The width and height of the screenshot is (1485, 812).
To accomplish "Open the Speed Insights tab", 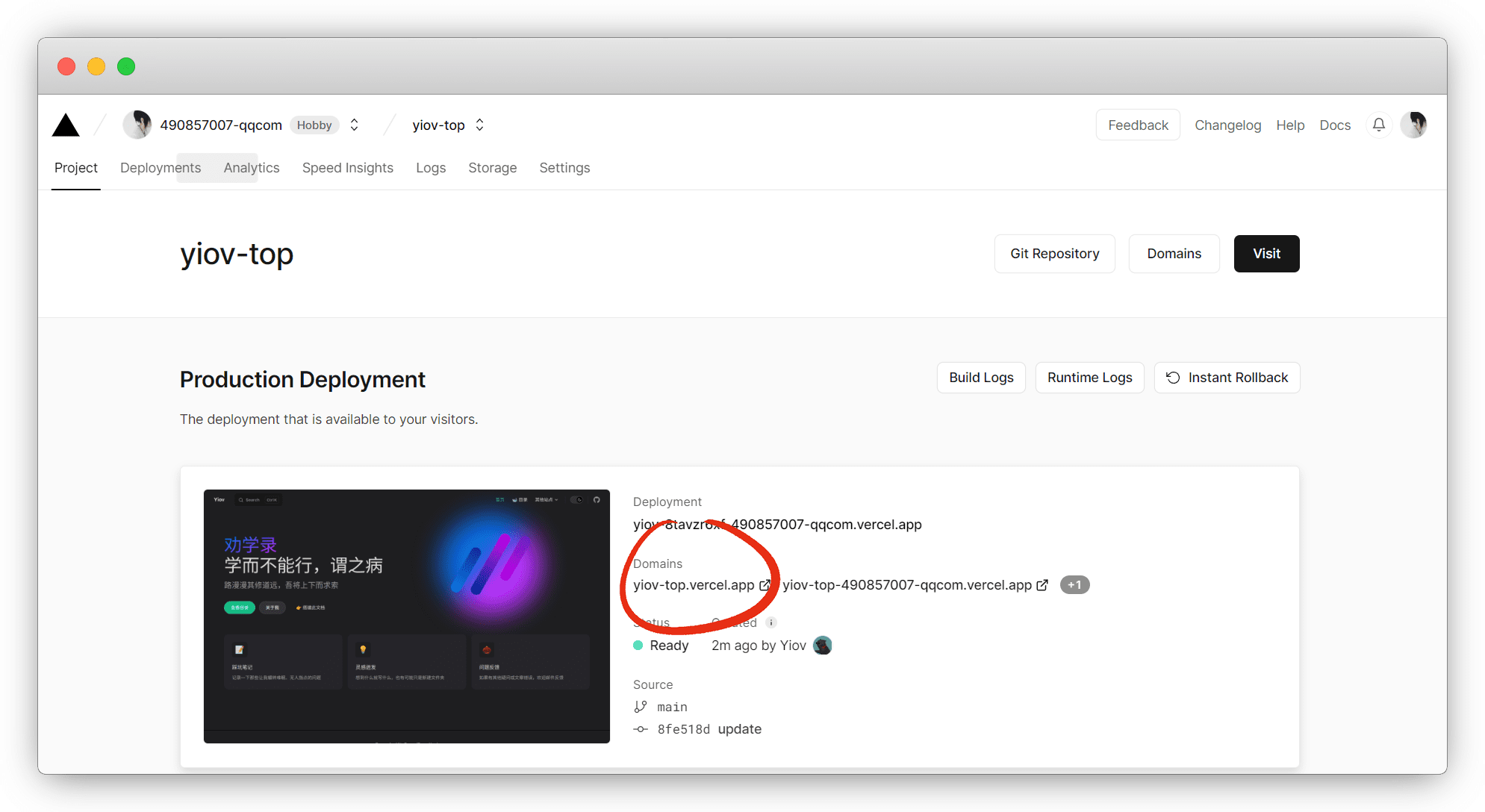I will (x=347, y=168).
